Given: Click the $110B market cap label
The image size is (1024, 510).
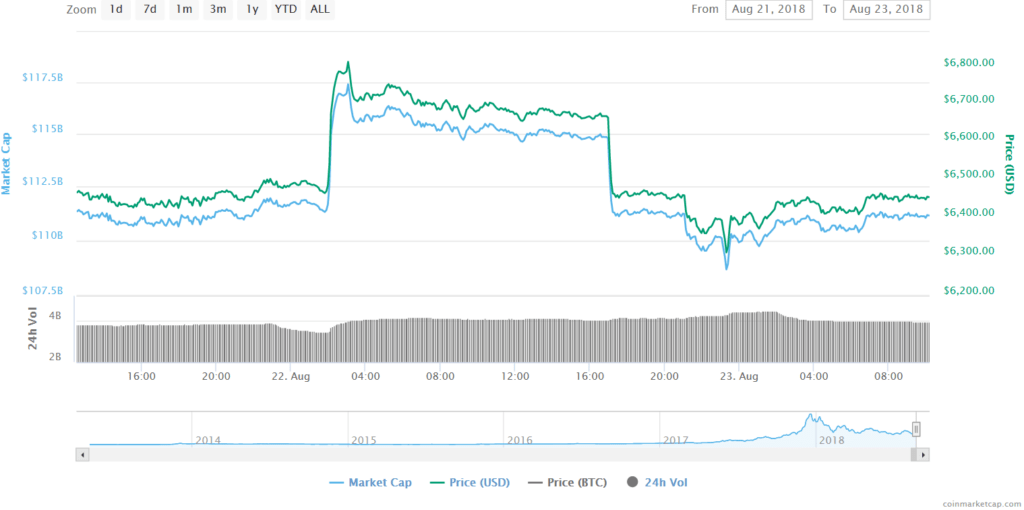Looking at the screenshot, I should 48,235.
